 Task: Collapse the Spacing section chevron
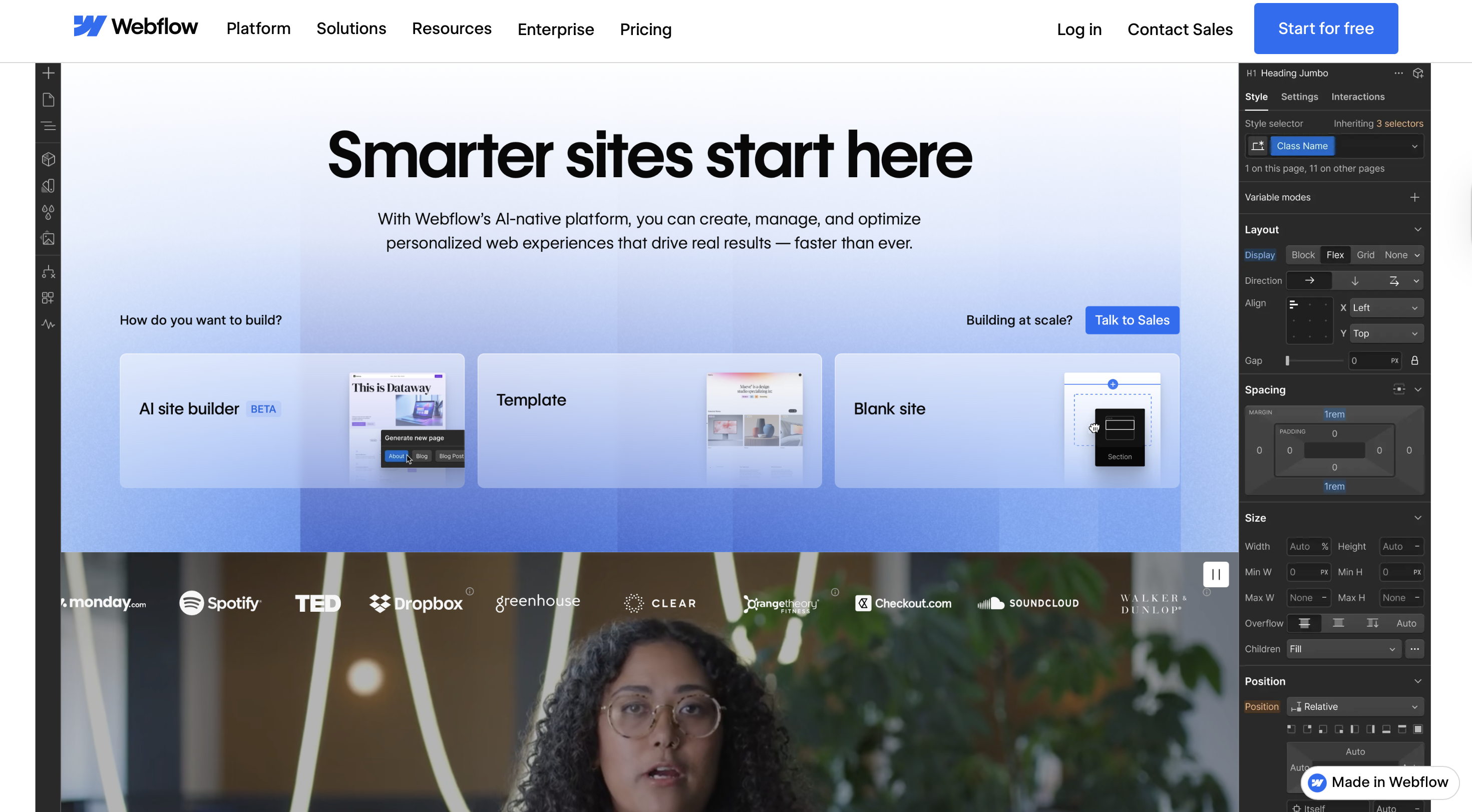pyautogui.click(x=1418, y=389)
